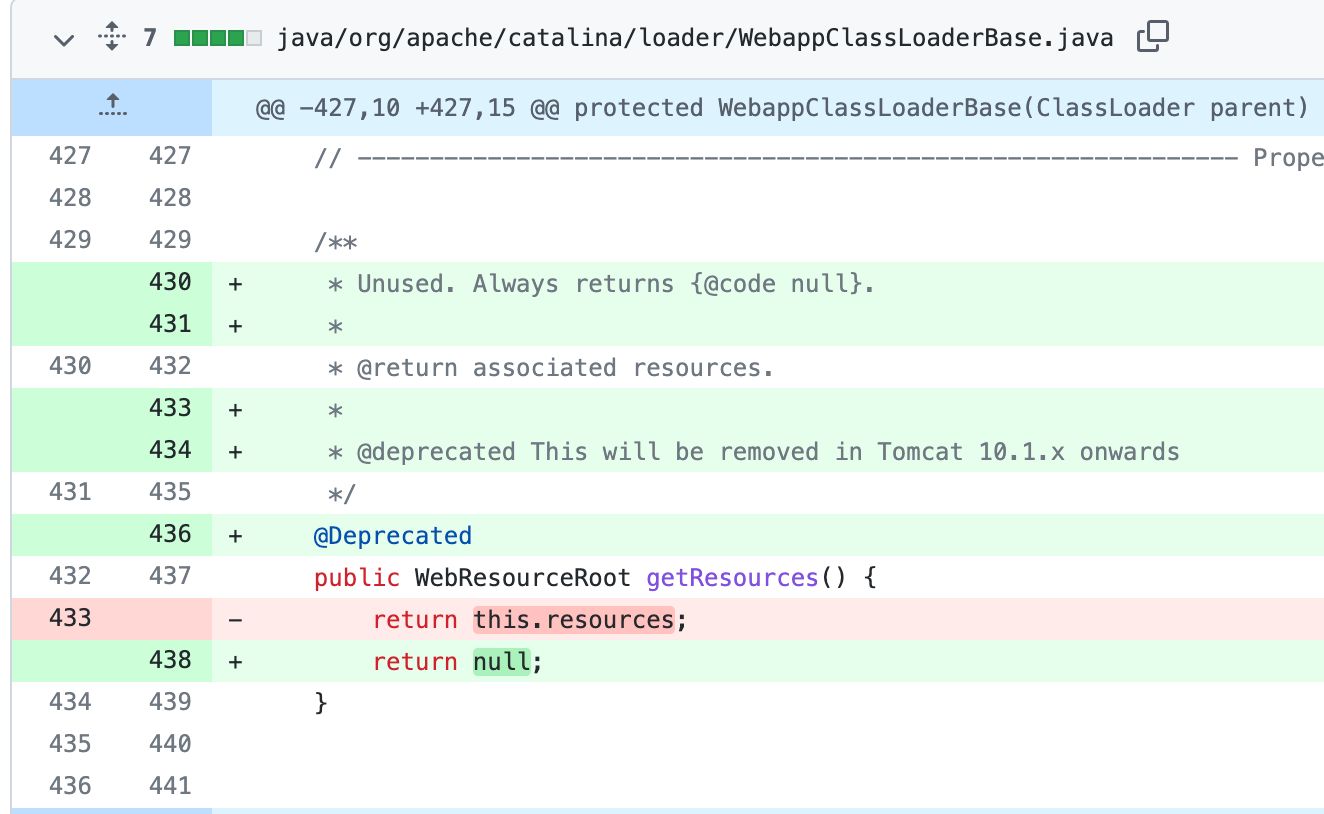Copy the file path to clipboard
Screen dimensions: 1324x814
point(1153,38)
